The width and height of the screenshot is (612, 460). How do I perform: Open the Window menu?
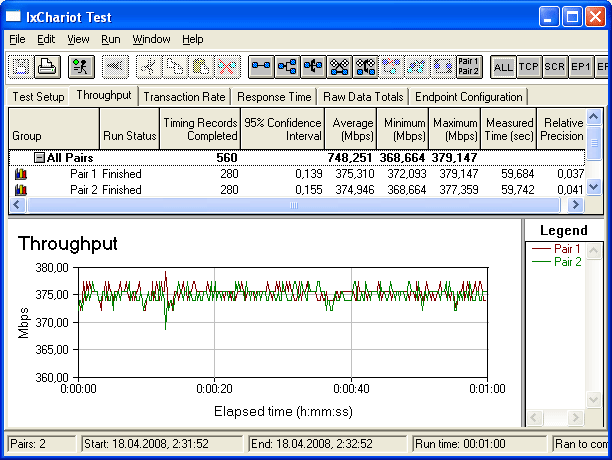pyautogui.click(x=151, y=39)
